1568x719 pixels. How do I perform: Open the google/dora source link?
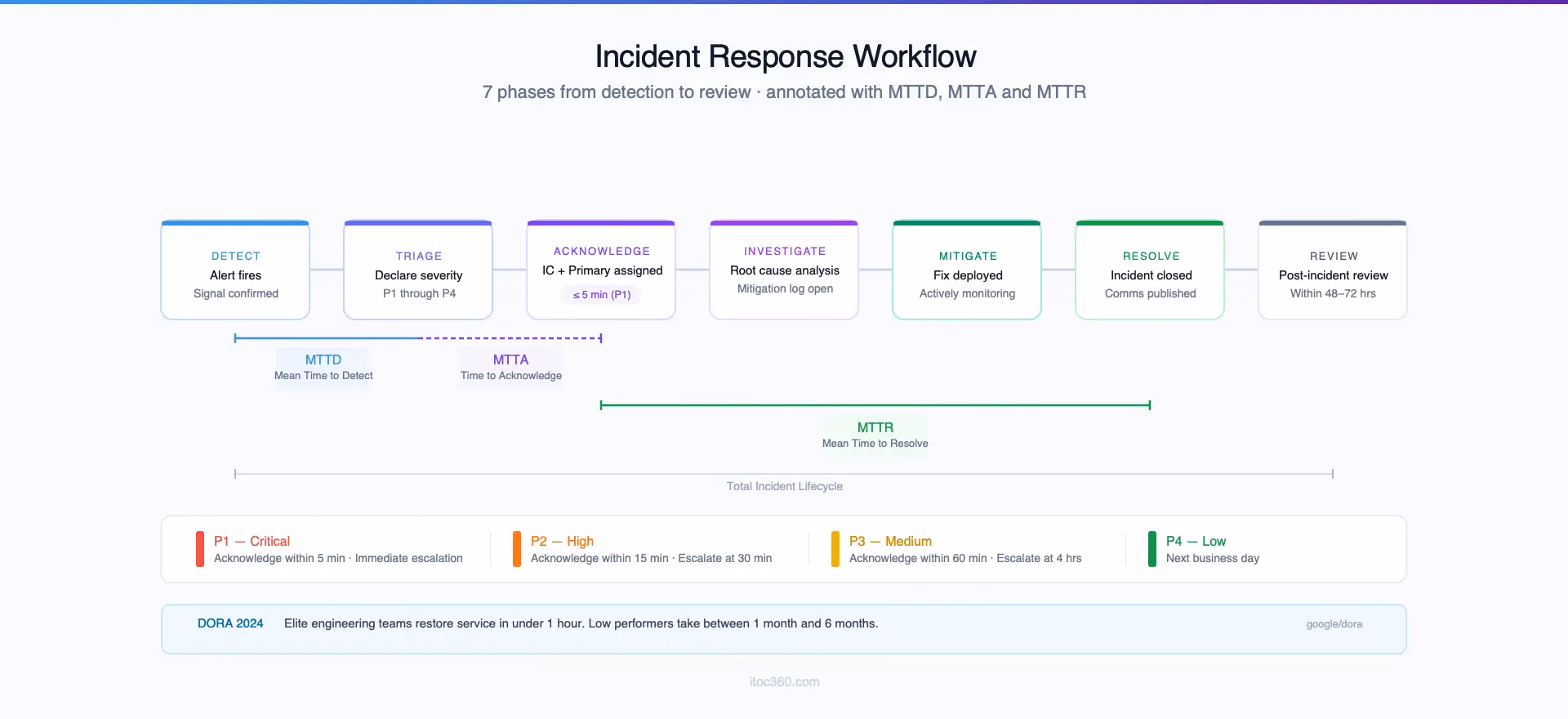pyautogui.click(x=1334, y=624)
